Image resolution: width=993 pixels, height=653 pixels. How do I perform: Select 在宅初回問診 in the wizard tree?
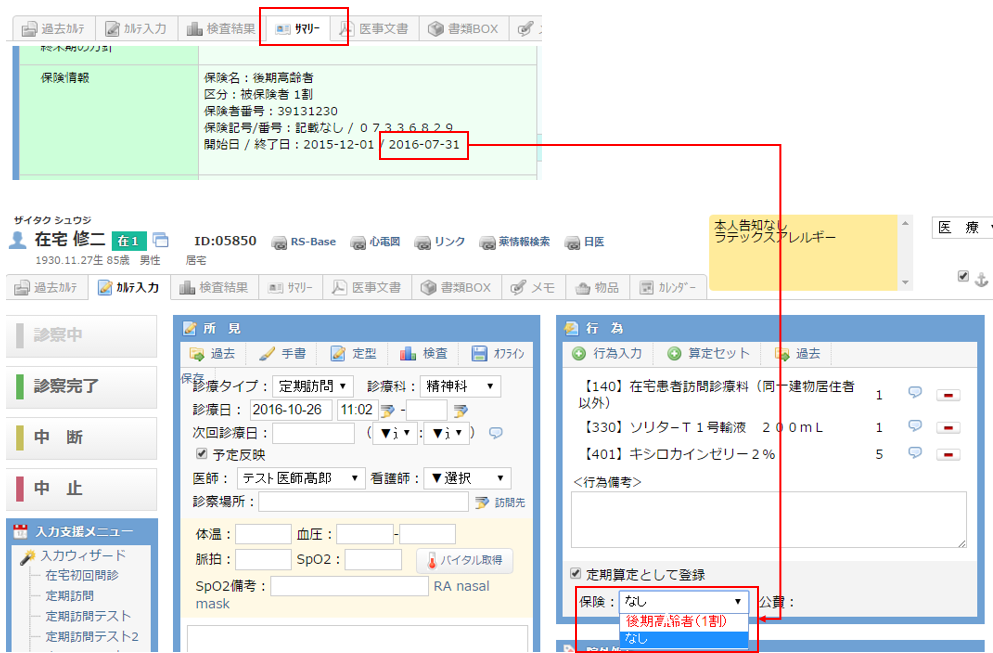coord(82,575)
